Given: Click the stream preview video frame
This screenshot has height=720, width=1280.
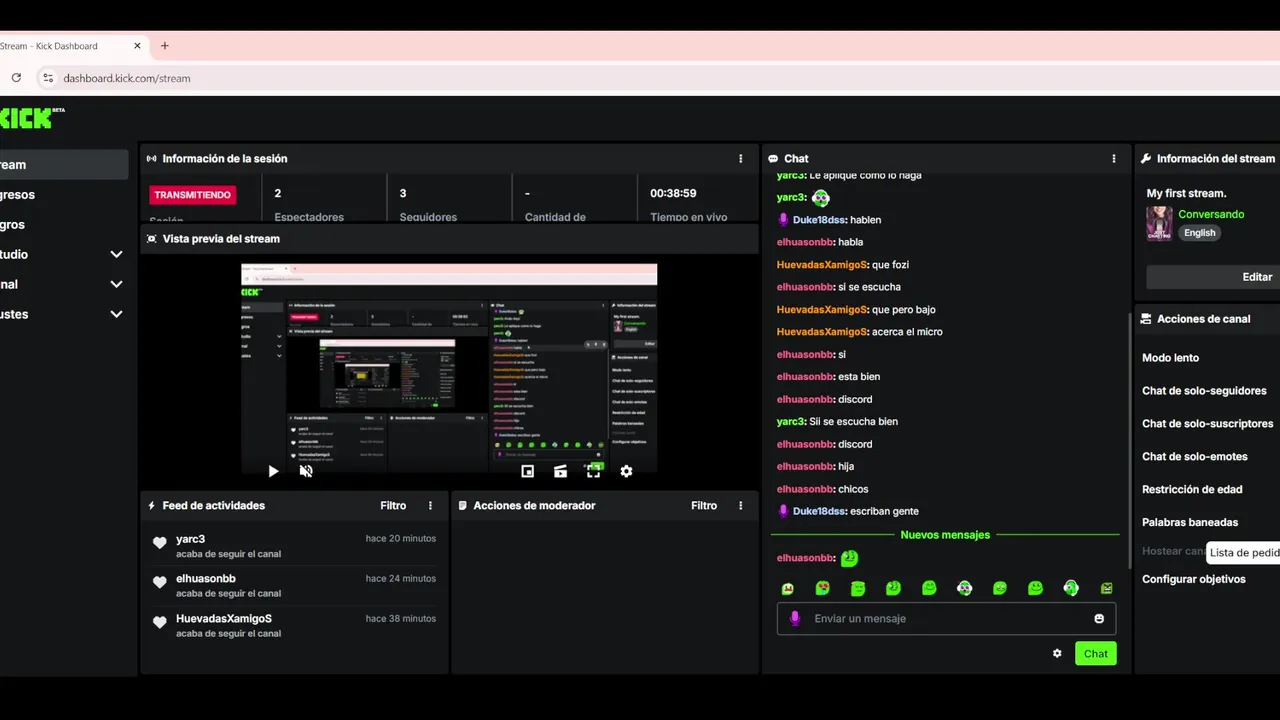Looking at the screenshot, I should click(x=449, y=369).
